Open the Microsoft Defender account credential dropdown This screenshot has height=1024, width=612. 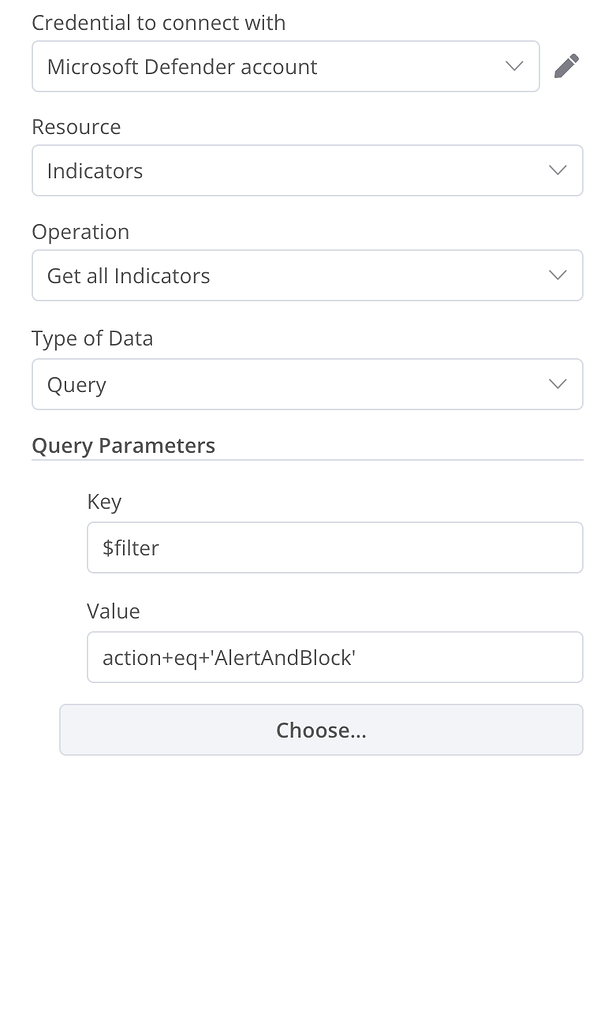pos(285,66)
